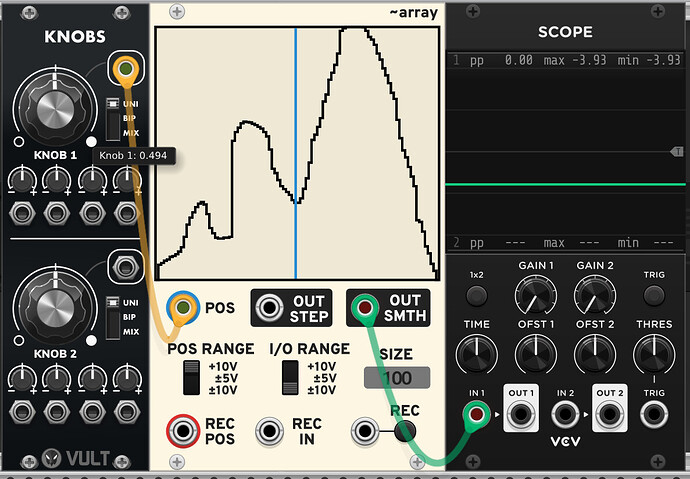Click the POS input jack
Image resolution: width=690 pixels, height=479 pixels.
pyautogui.click(x=181, y=309)
